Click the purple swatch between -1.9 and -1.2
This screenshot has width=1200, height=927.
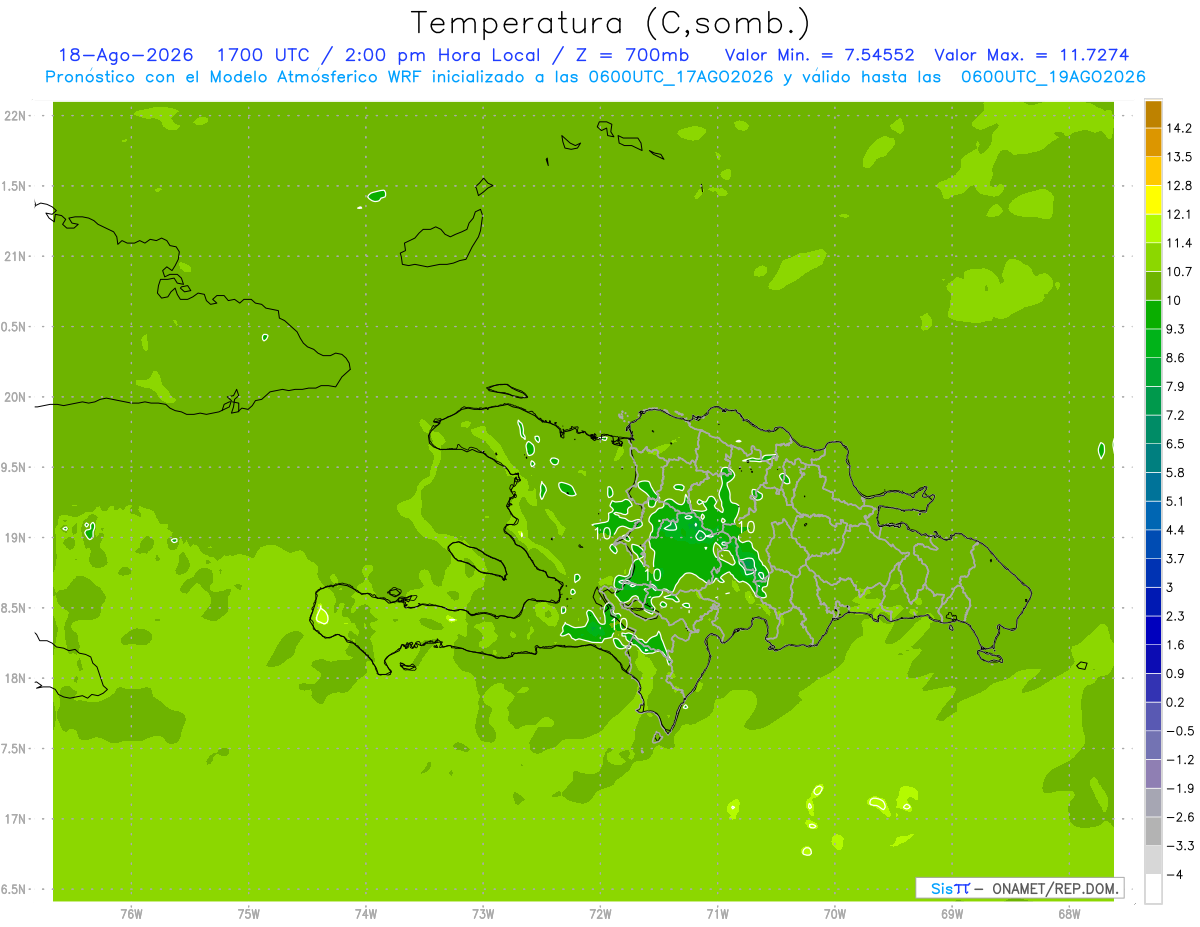click(1153, 774)
